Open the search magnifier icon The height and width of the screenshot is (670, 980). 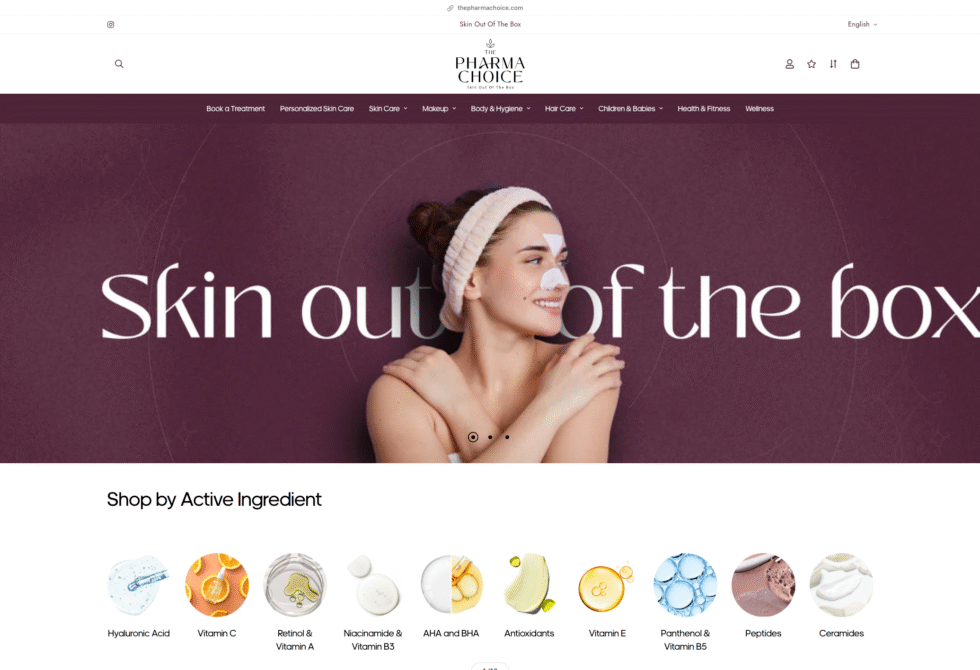click(119, 64)
